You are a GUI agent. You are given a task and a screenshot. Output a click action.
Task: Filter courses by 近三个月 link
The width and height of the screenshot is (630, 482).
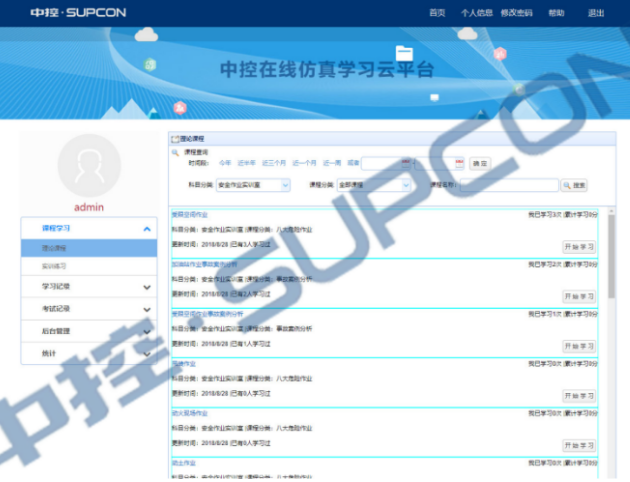point(274,163)
